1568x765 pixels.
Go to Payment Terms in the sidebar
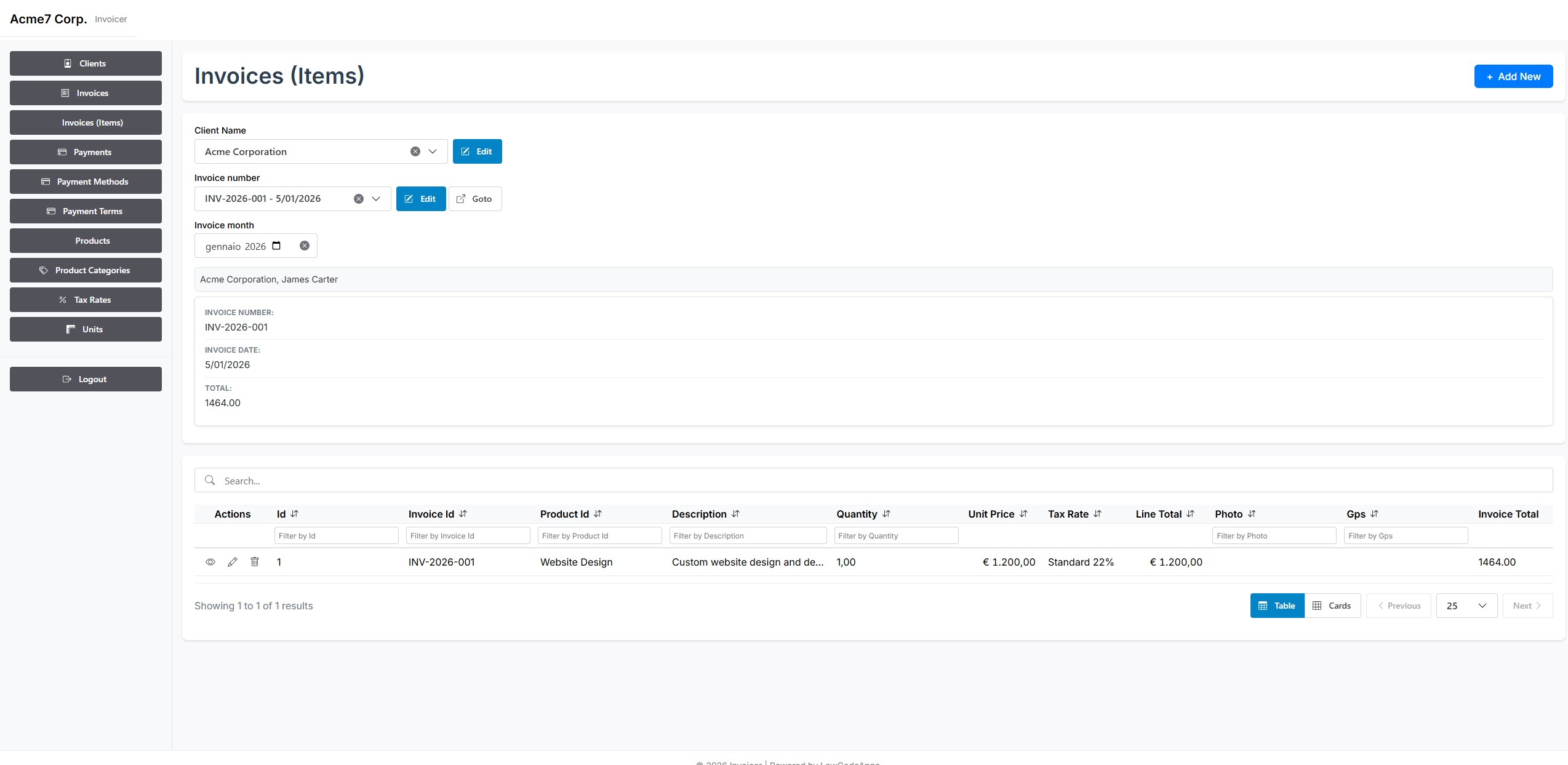[86, 211]
